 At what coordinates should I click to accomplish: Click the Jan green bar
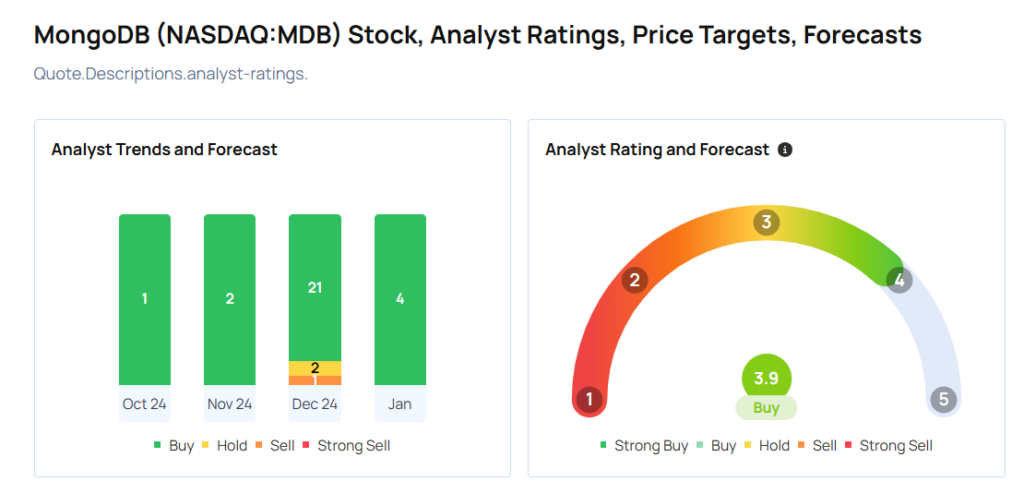[400, 299]
